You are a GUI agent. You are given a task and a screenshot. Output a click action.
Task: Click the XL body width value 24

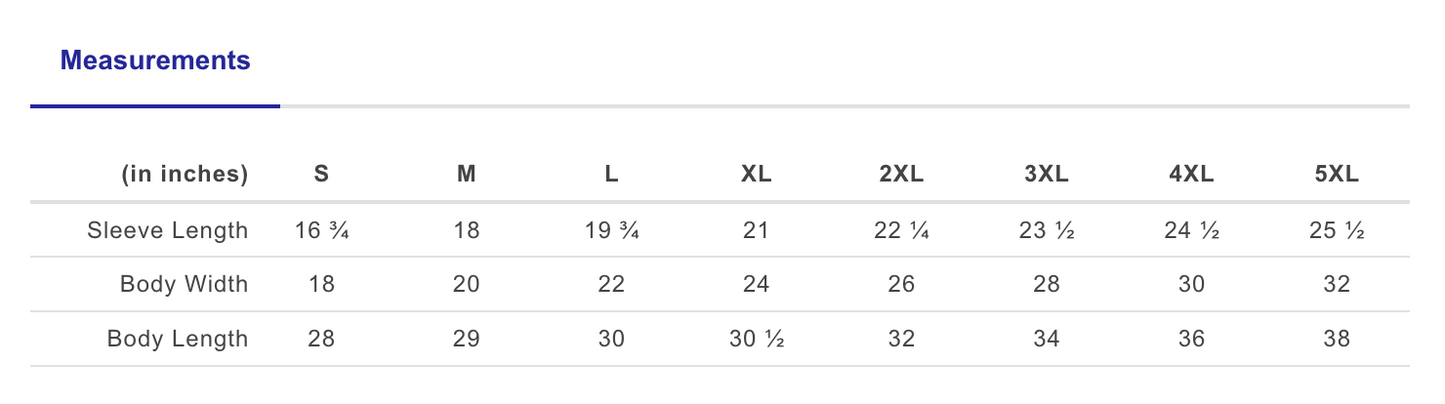point(756,284)
